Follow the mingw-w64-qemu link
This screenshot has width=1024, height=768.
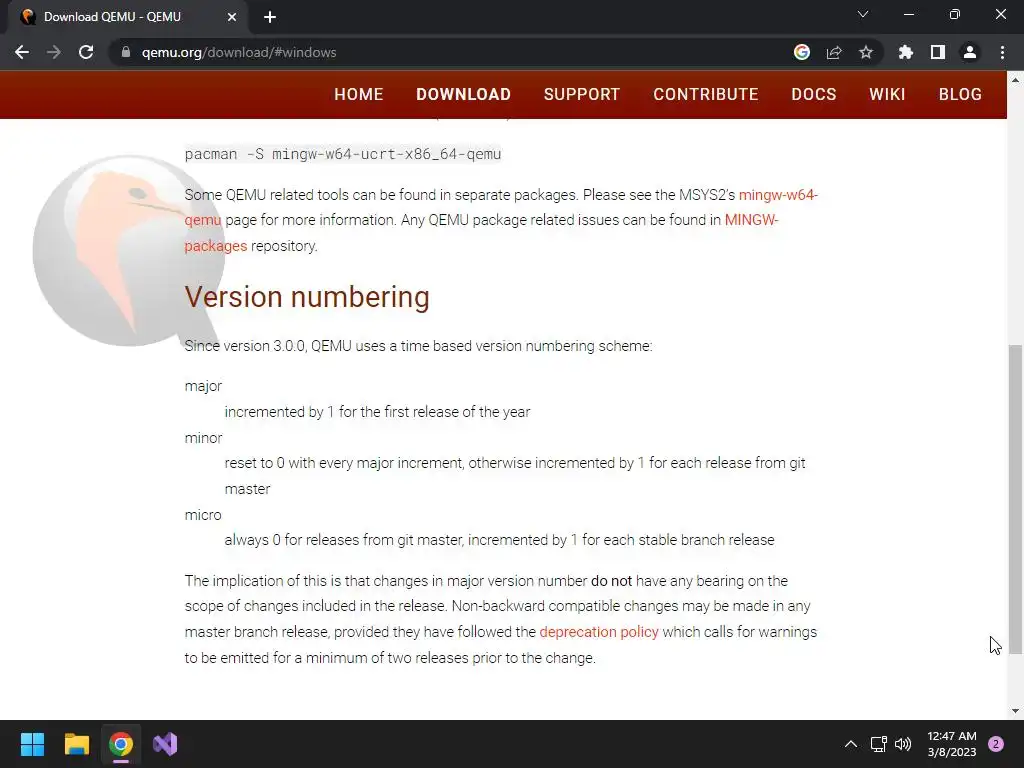click(778, 195)
